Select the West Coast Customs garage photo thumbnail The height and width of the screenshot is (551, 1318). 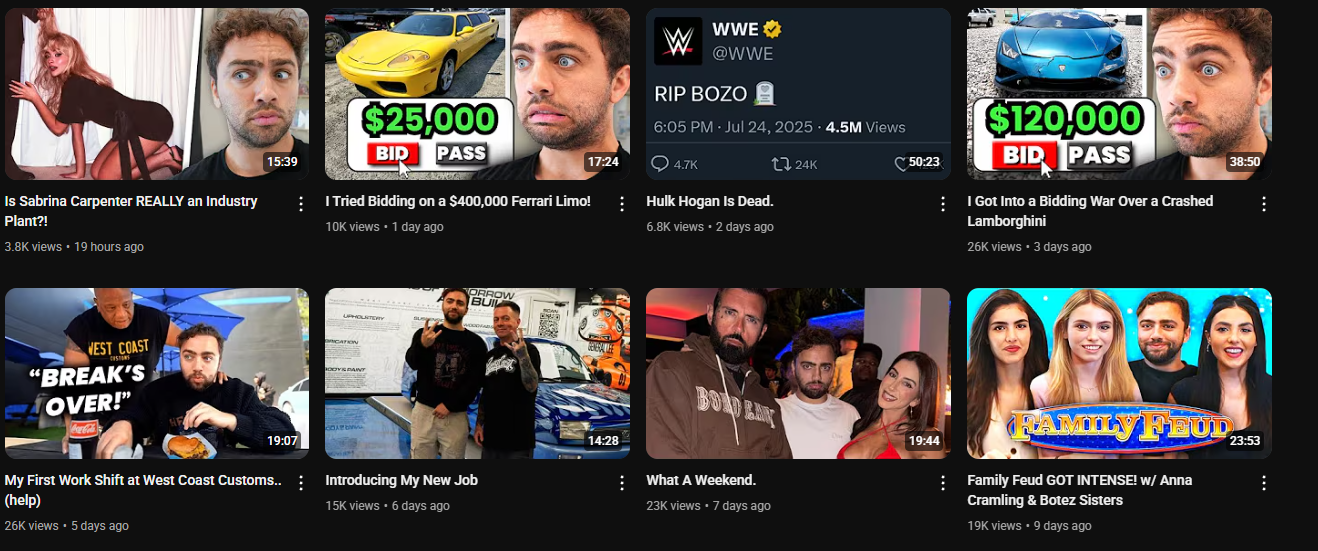478,373
